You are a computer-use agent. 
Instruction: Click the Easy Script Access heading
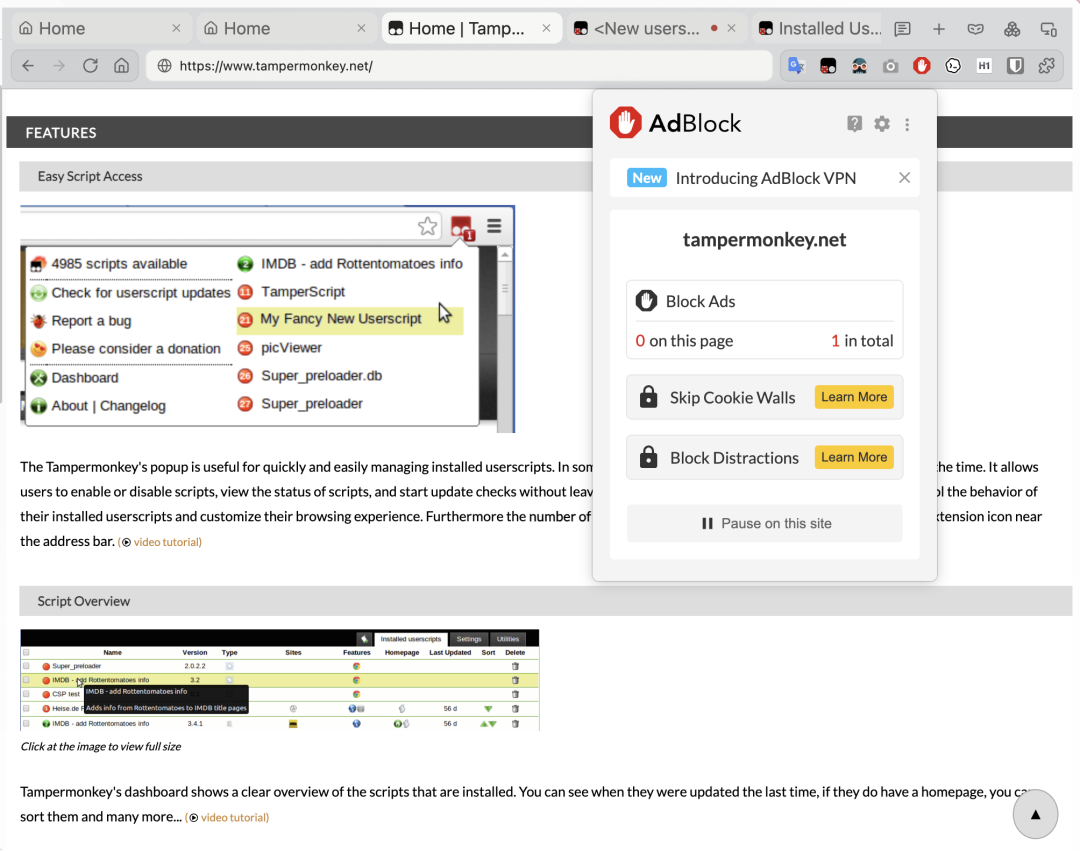[90, 176]
